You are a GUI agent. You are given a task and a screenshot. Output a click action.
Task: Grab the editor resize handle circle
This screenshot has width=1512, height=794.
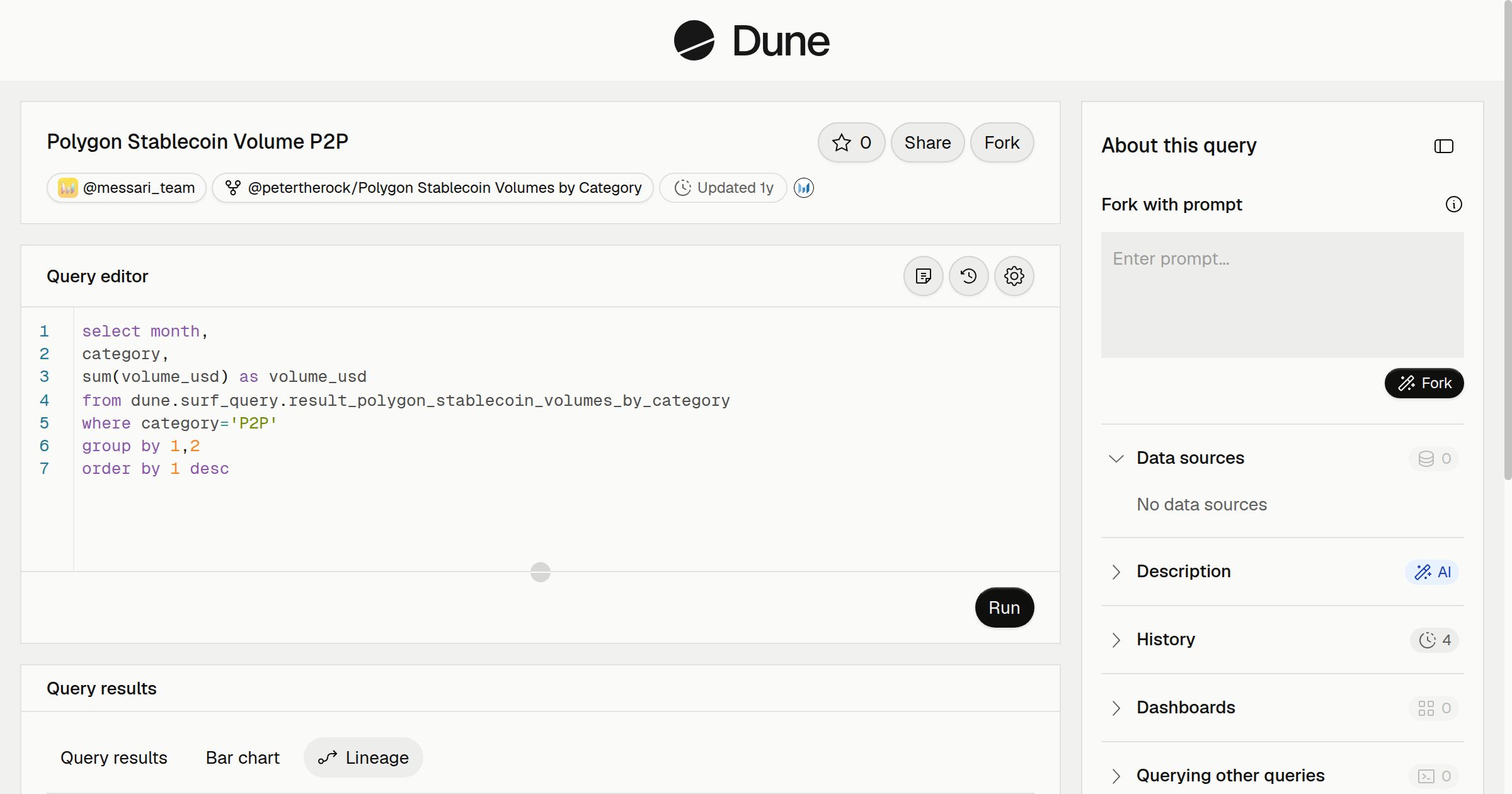(x=540, y=572)
